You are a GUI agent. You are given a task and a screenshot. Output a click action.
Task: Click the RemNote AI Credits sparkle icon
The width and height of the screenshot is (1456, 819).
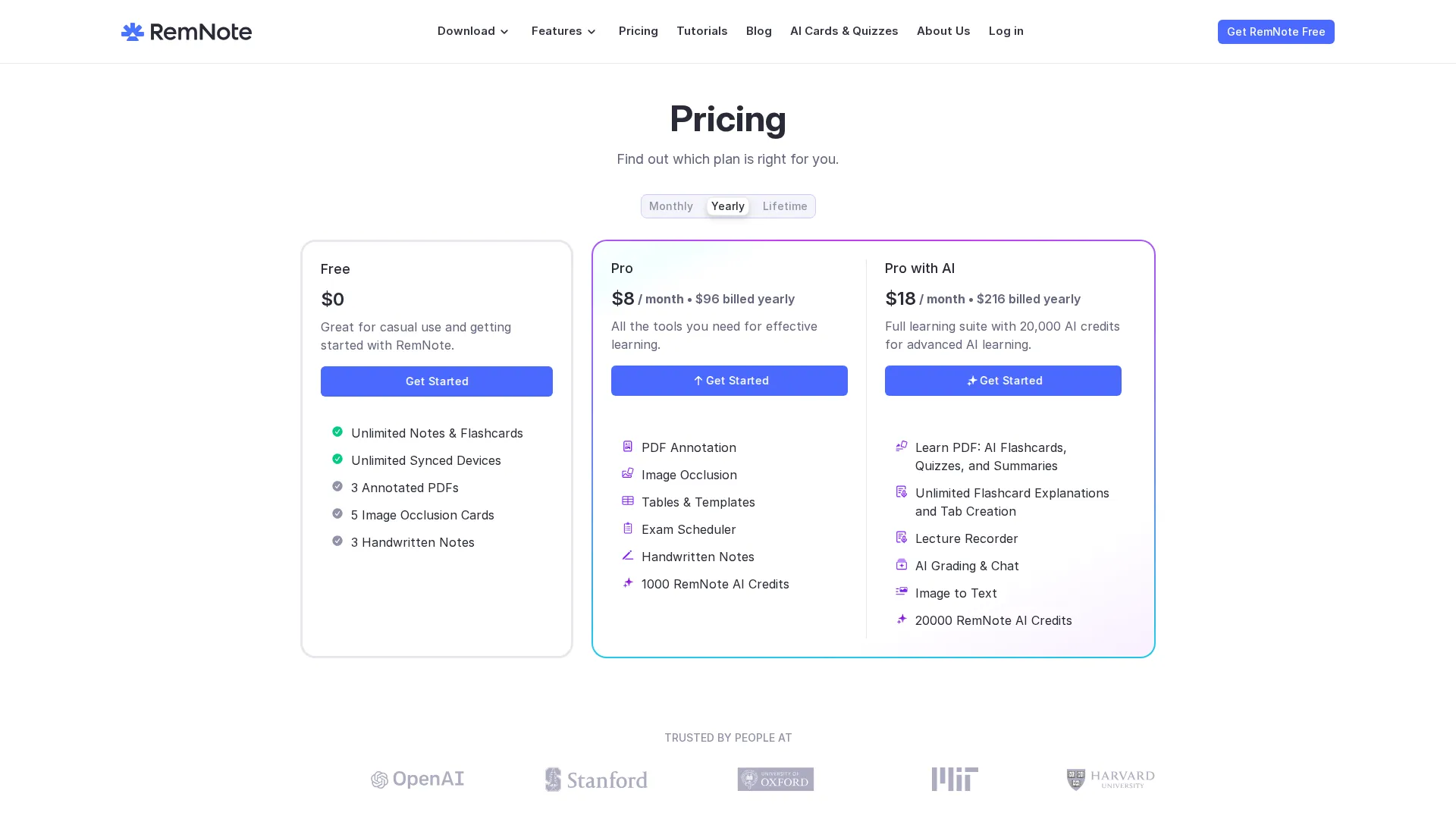tap(627, 582)
